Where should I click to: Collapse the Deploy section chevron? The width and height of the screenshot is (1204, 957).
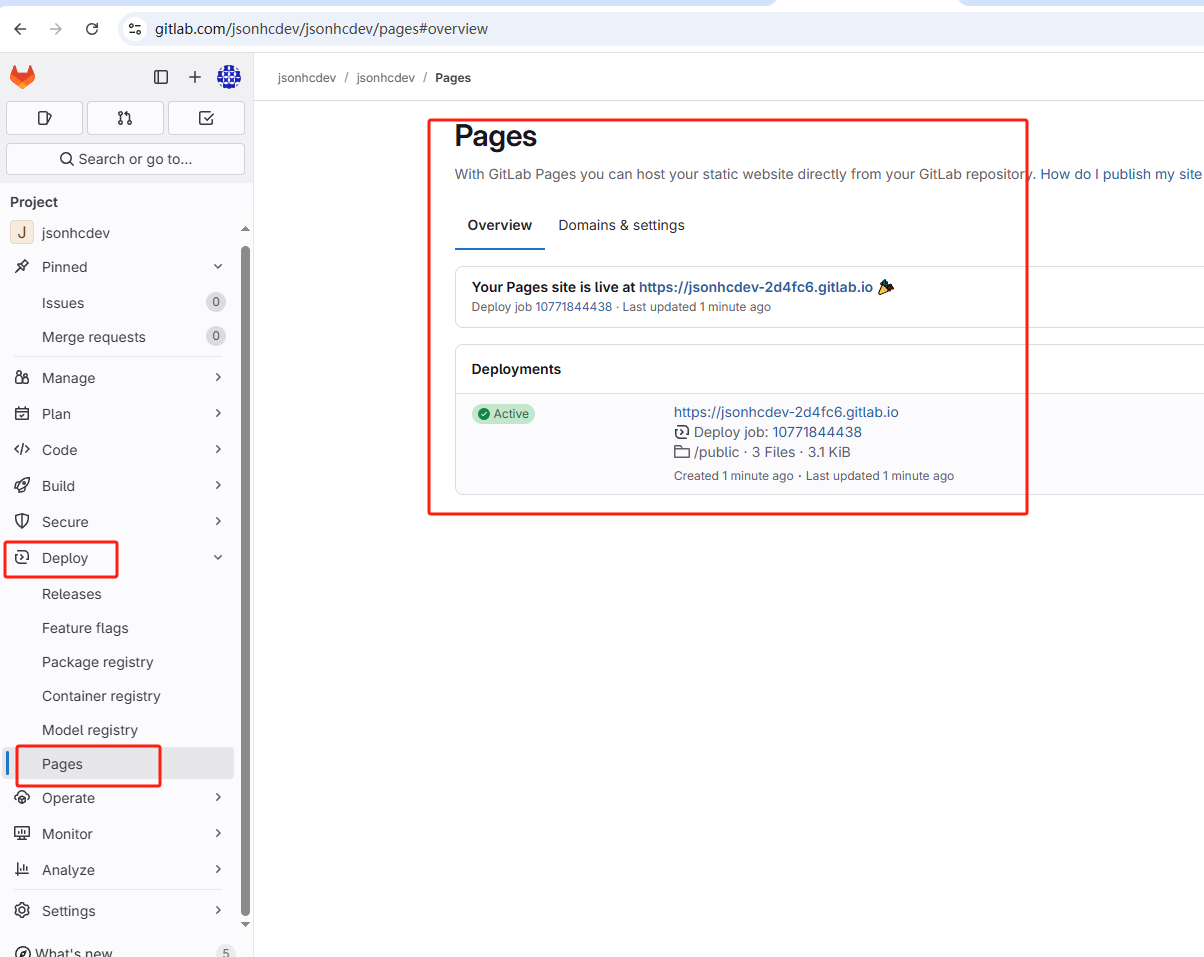pyautogui.click(x=218, y=558)
